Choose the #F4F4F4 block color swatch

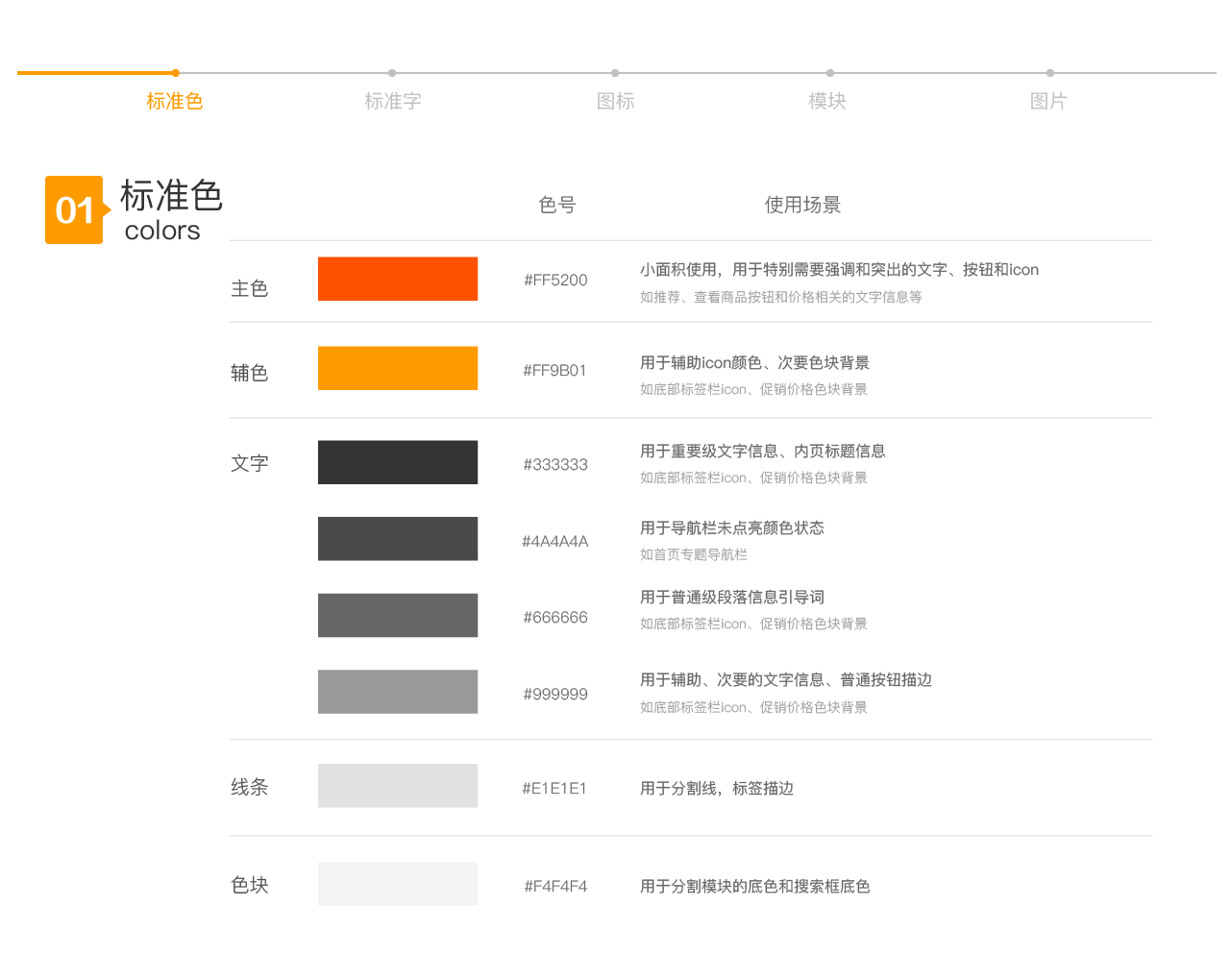[398, 884]
